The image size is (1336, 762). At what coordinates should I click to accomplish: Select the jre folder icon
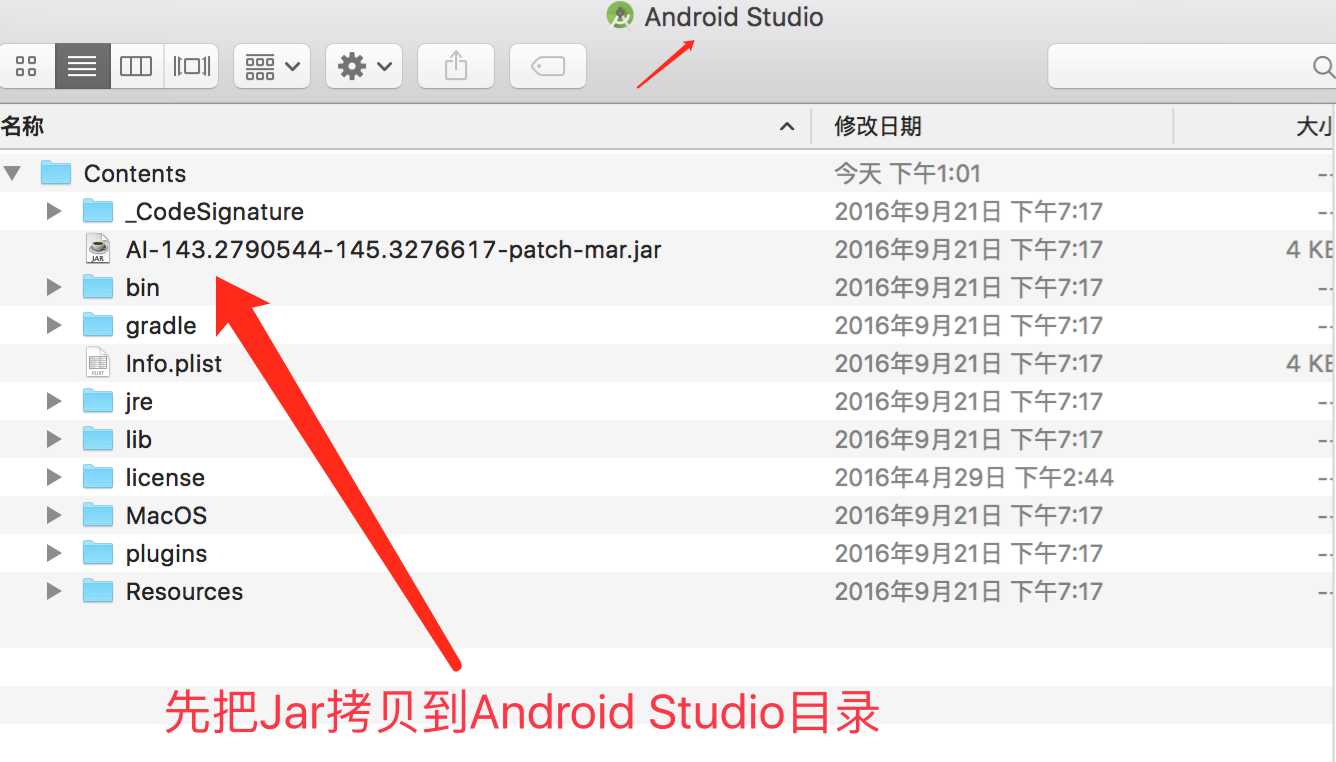click(98, 401)
